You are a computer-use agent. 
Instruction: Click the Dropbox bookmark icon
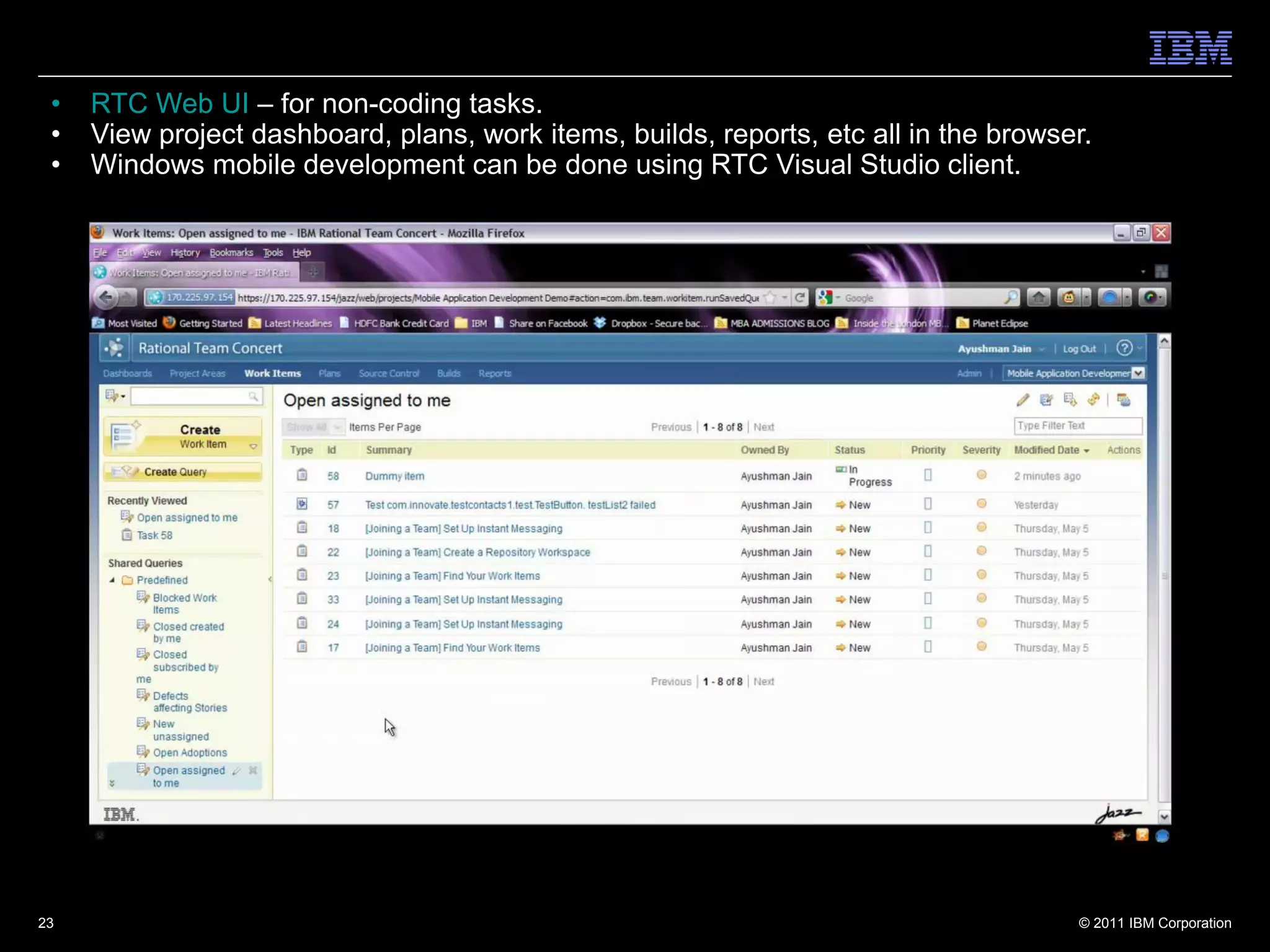600,323
